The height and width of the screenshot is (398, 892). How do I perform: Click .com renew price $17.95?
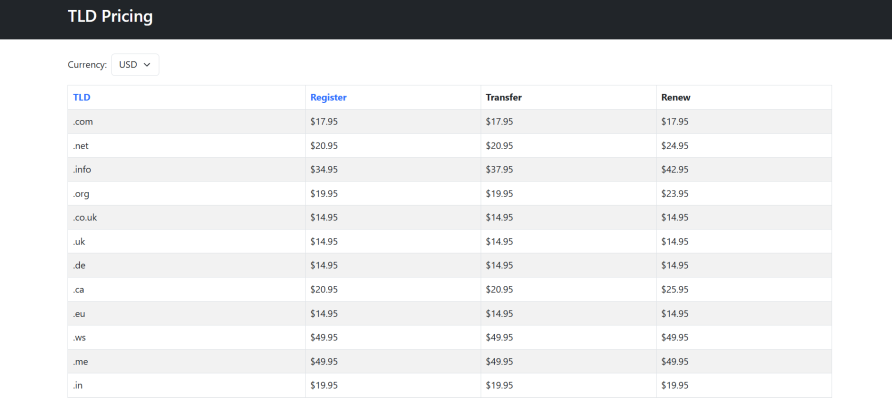[x=675, y=122]
